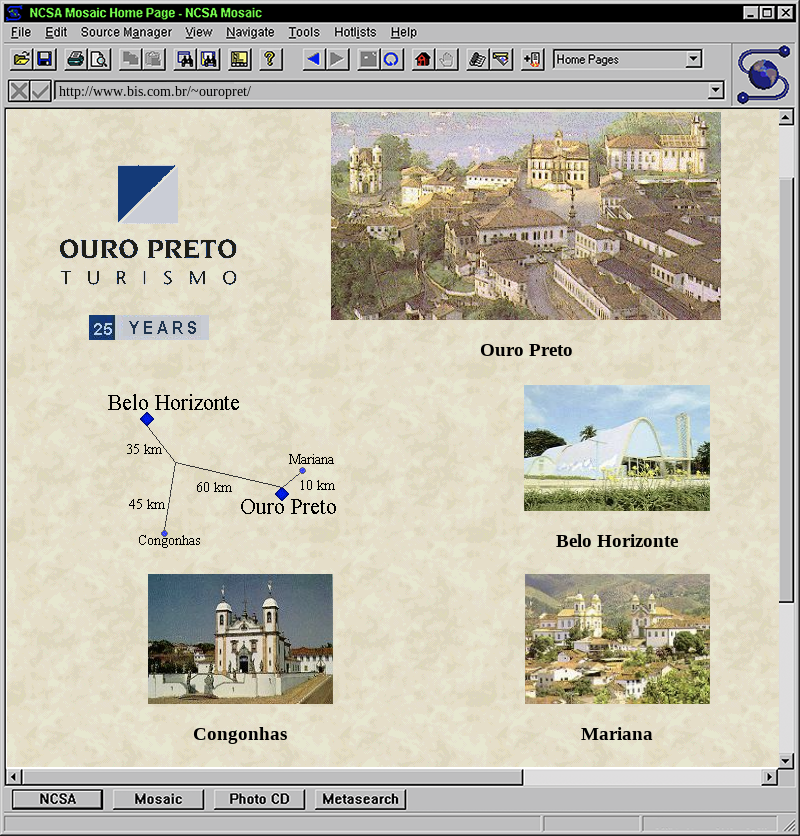
Task: Click the vertical scrollbar down arrow
Action: coord(786,759)
